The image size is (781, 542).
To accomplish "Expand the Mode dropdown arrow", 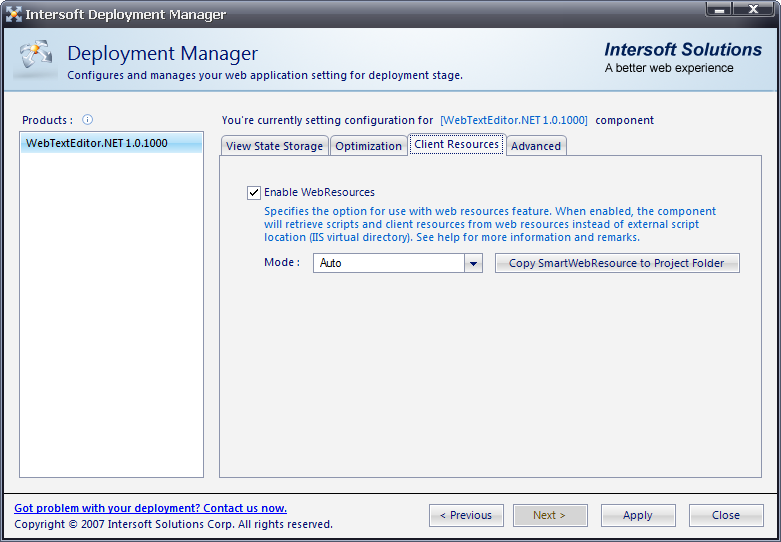I will click(474, 263).
